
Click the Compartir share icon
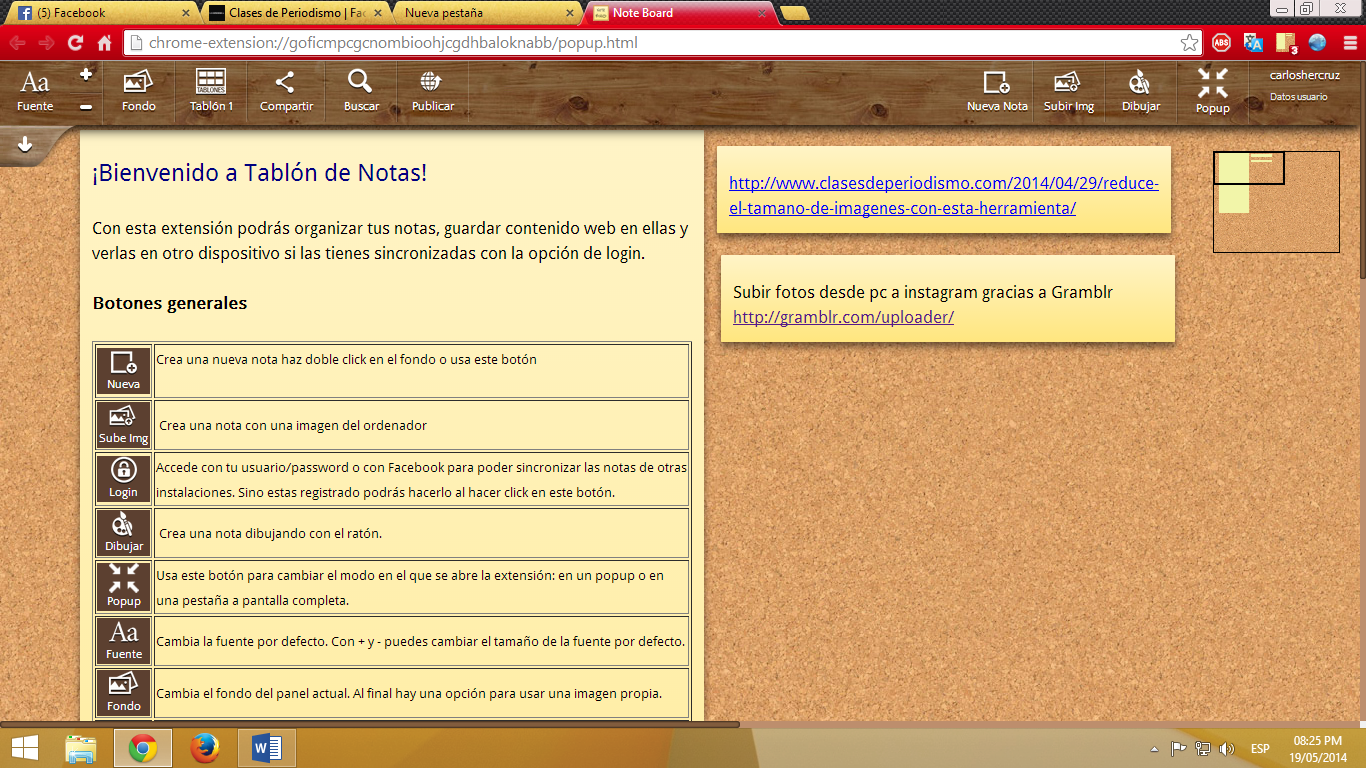[x=286, y=90]
